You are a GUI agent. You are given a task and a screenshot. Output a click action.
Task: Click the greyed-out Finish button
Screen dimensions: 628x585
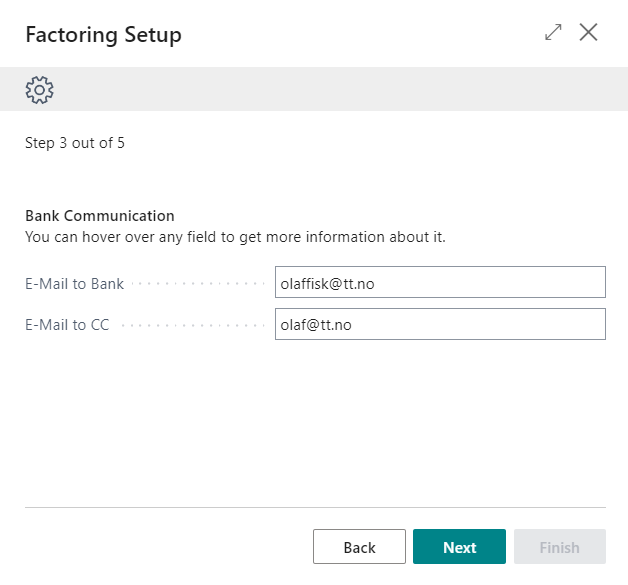click(559, 547)
